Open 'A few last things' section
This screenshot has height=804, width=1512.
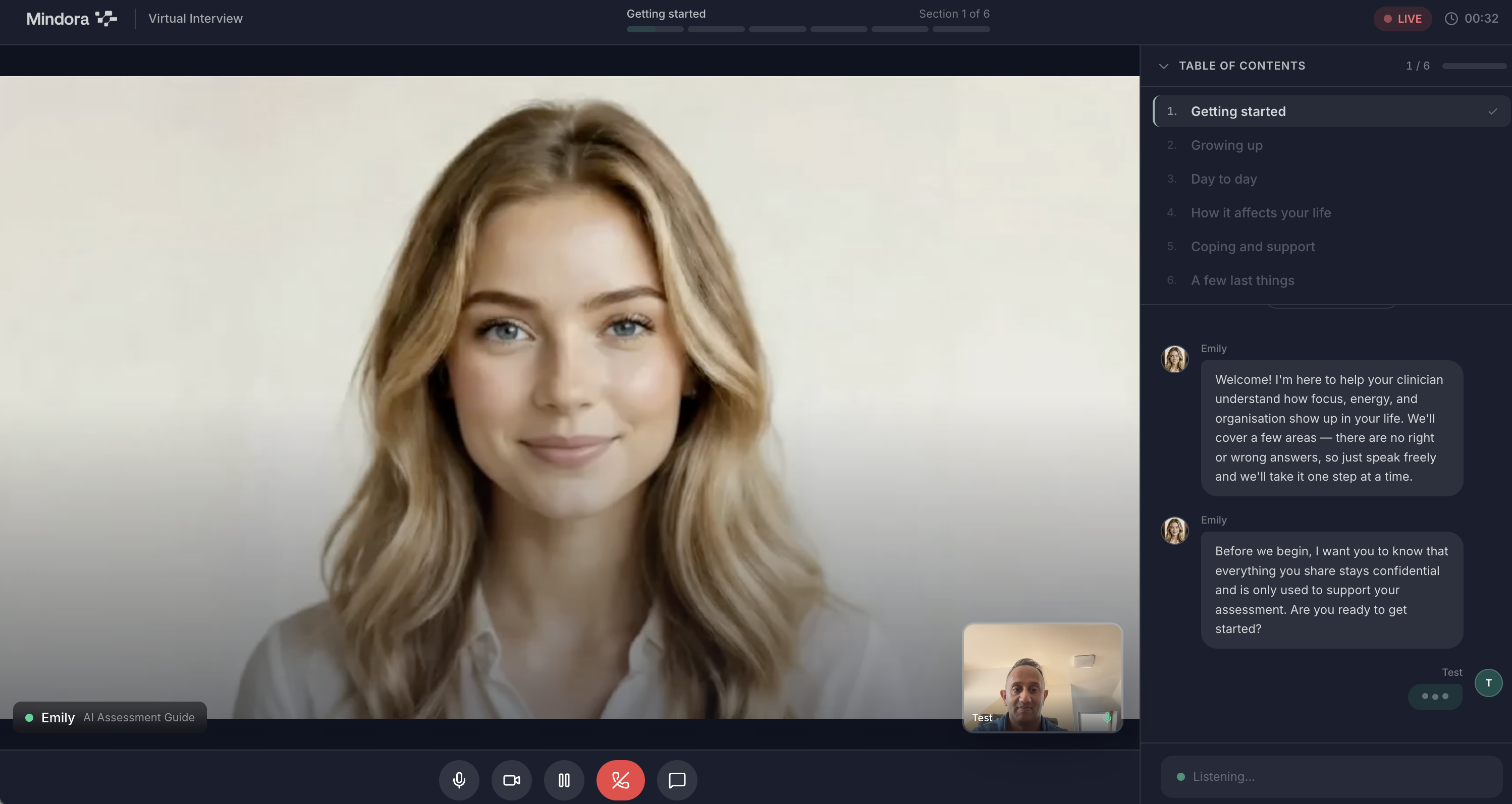[1331, 280]
